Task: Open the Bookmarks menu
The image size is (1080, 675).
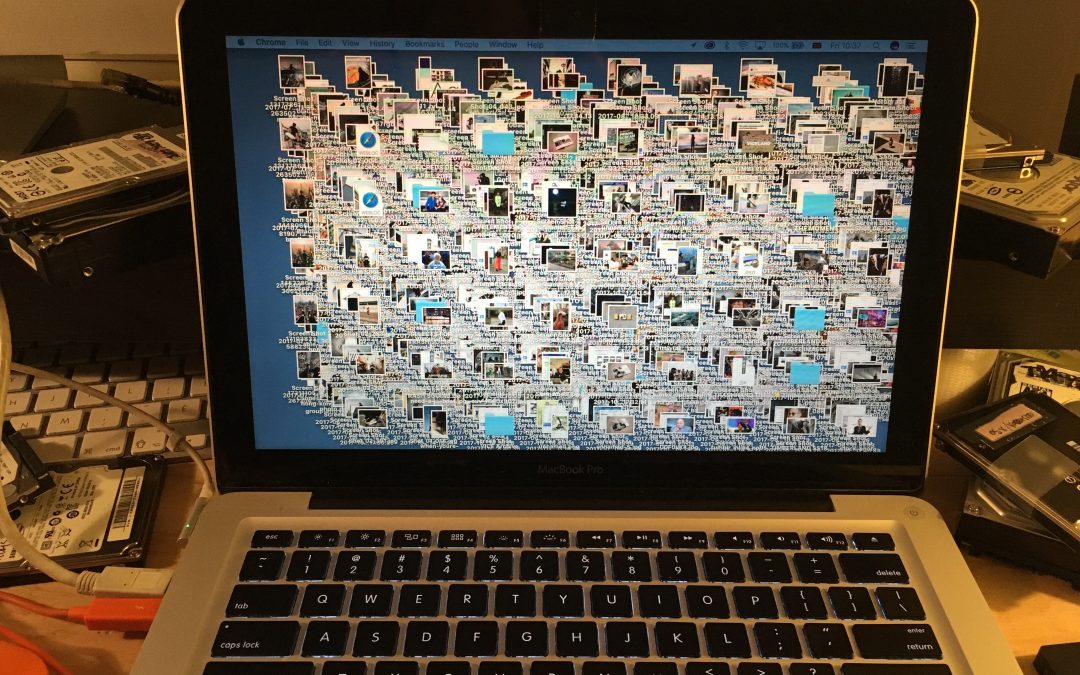Action: point(426,45)
